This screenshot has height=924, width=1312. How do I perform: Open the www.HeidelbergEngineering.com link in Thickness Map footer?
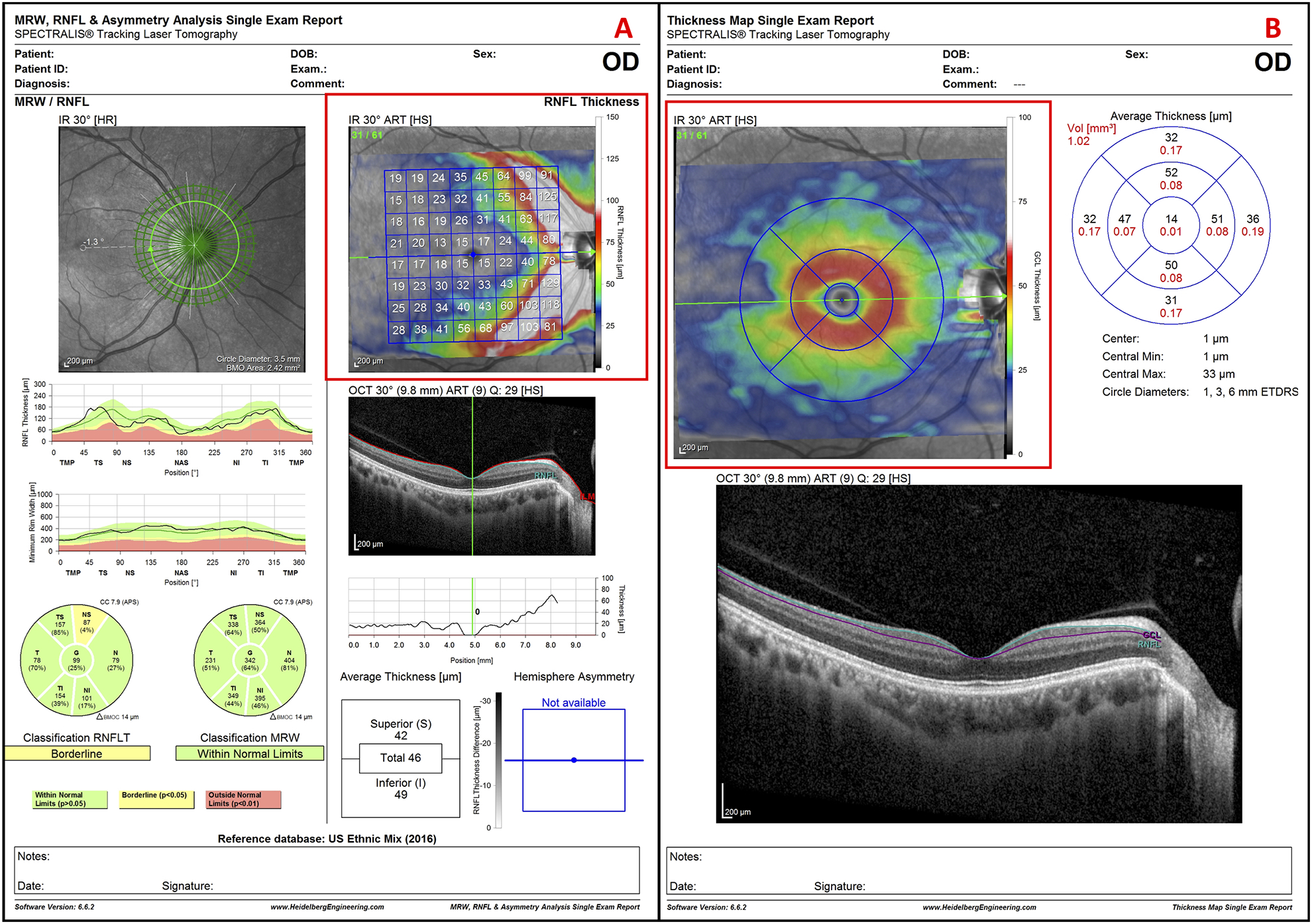pos(979,907)
